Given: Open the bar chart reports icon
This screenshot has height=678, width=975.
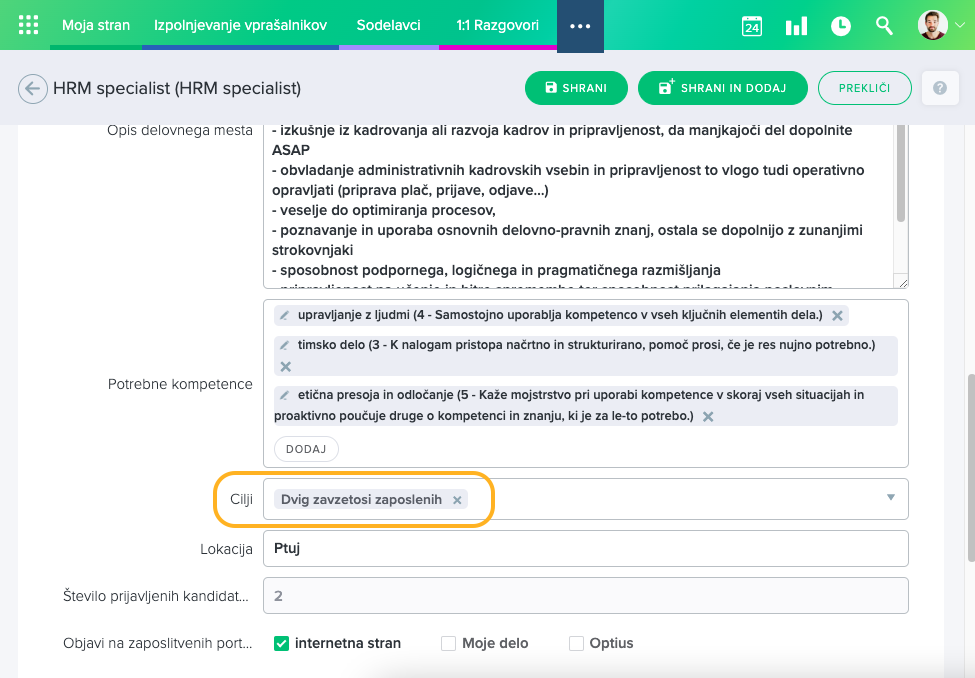Looking at the screenshot, I should coord(796,26).
